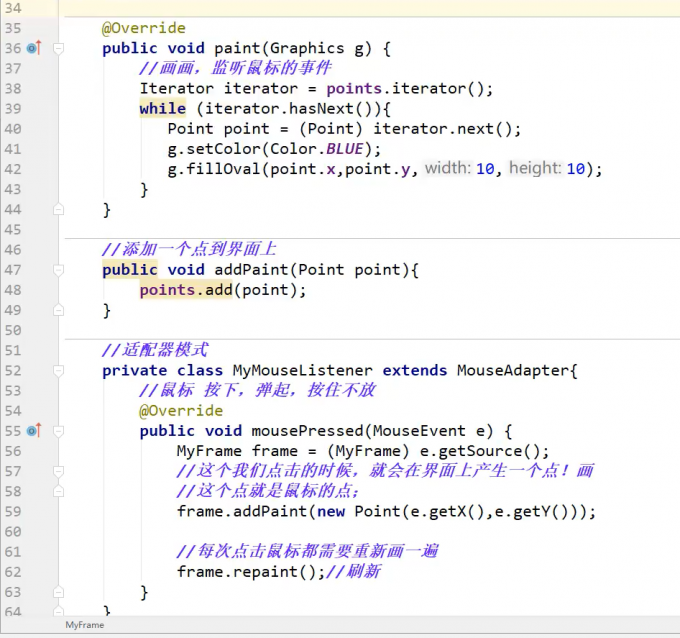
Task: Collapse the paint method using its fold marker
Action: 58,48
